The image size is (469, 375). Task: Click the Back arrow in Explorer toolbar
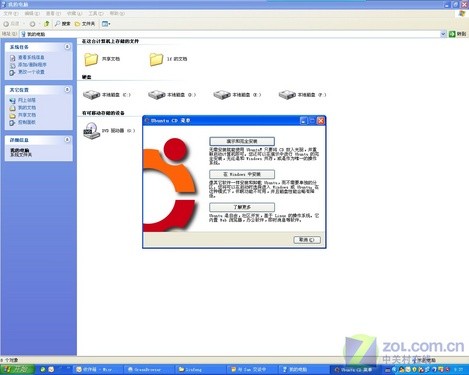[11, 24]
